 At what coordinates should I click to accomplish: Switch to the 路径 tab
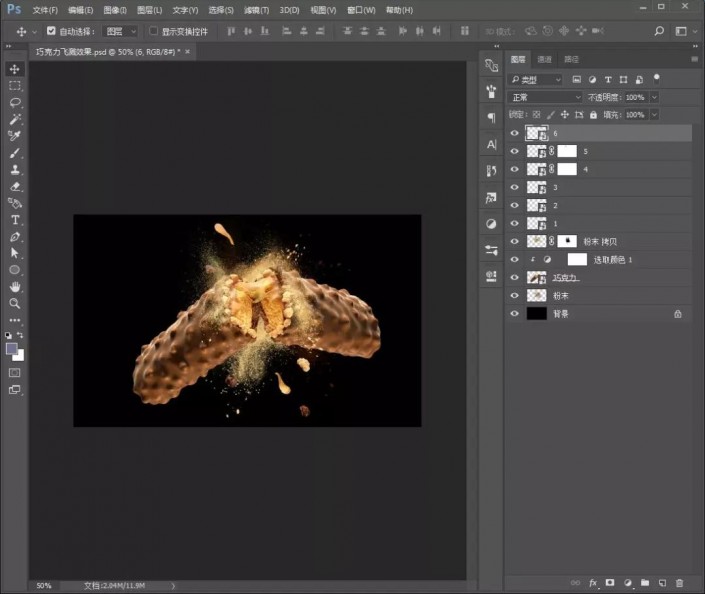coord(571,59)
